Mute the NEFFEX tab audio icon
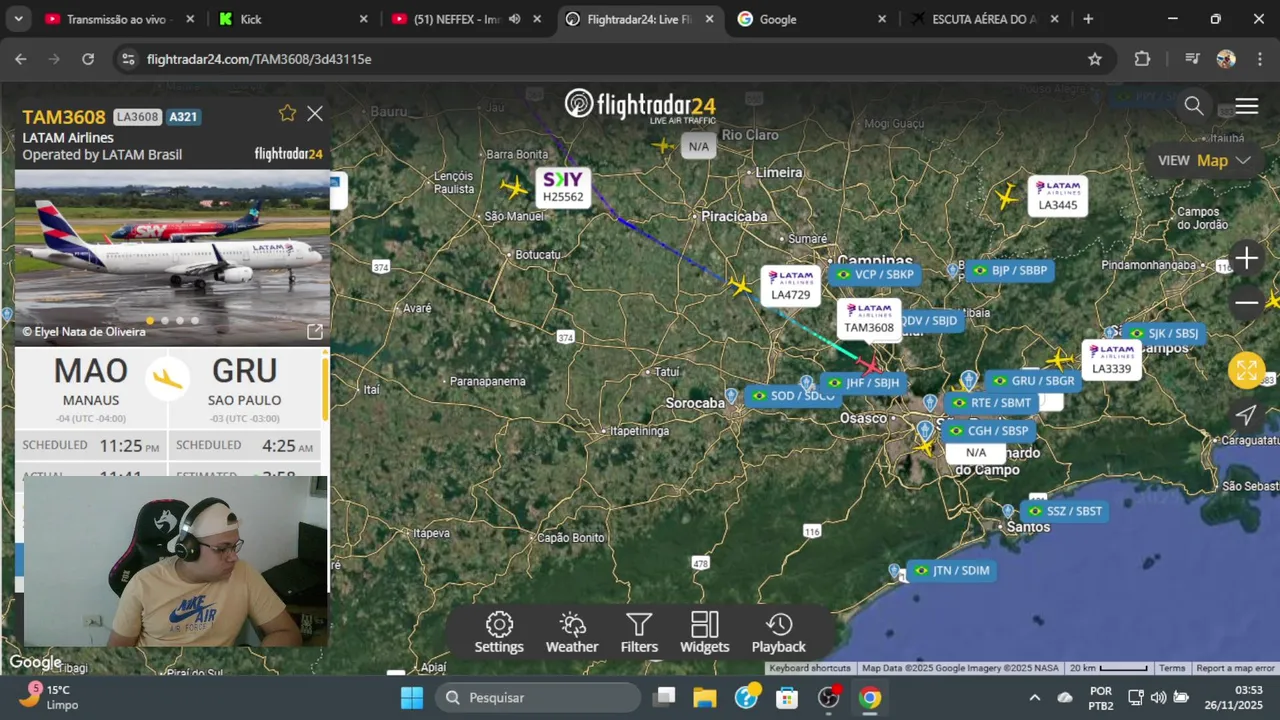Viewport: 1280px width, 720px height. [514, 19]
